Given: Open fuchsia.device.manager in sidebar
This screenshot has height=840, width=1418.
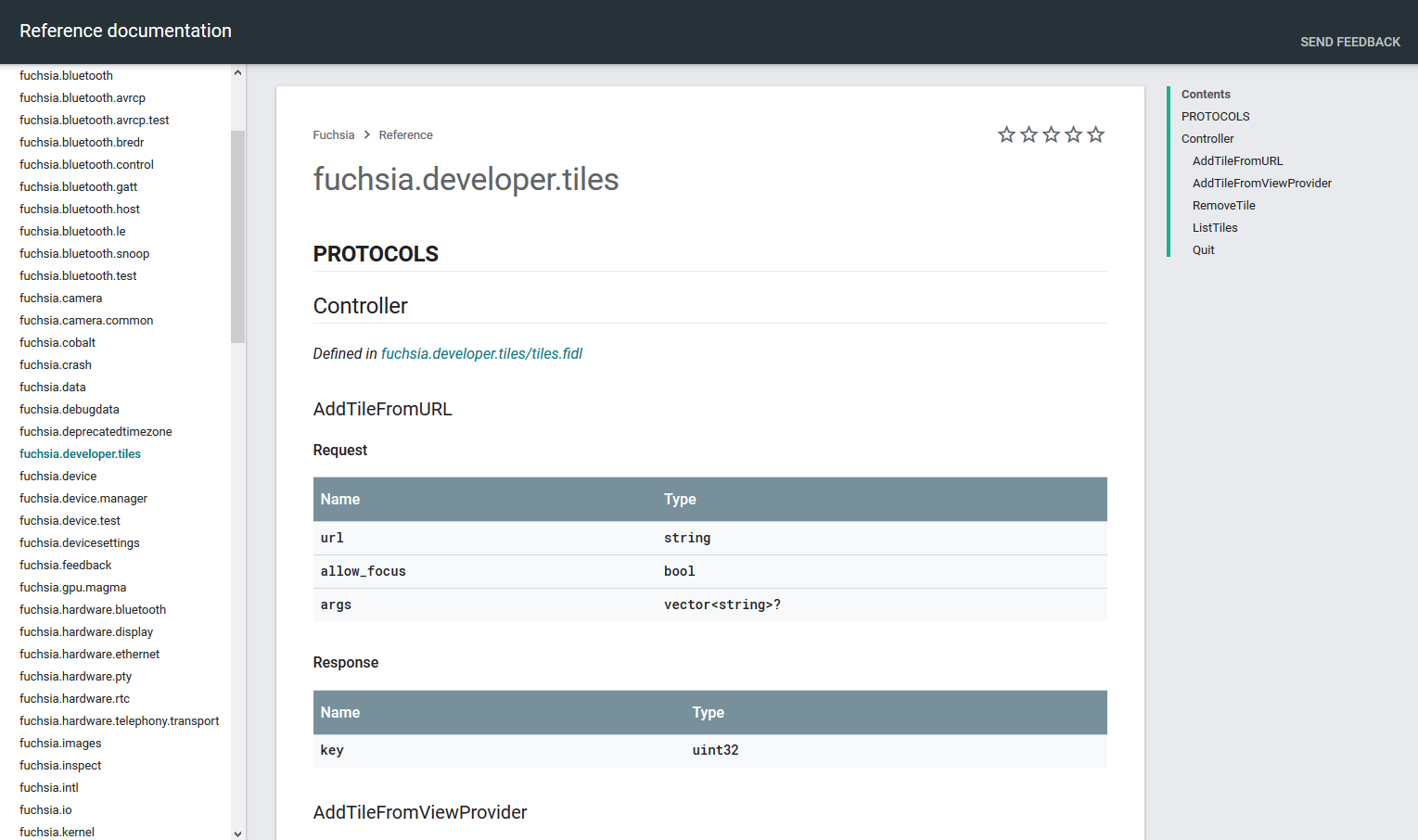Looking at the screenshot, I should click(x=83, y=498).
